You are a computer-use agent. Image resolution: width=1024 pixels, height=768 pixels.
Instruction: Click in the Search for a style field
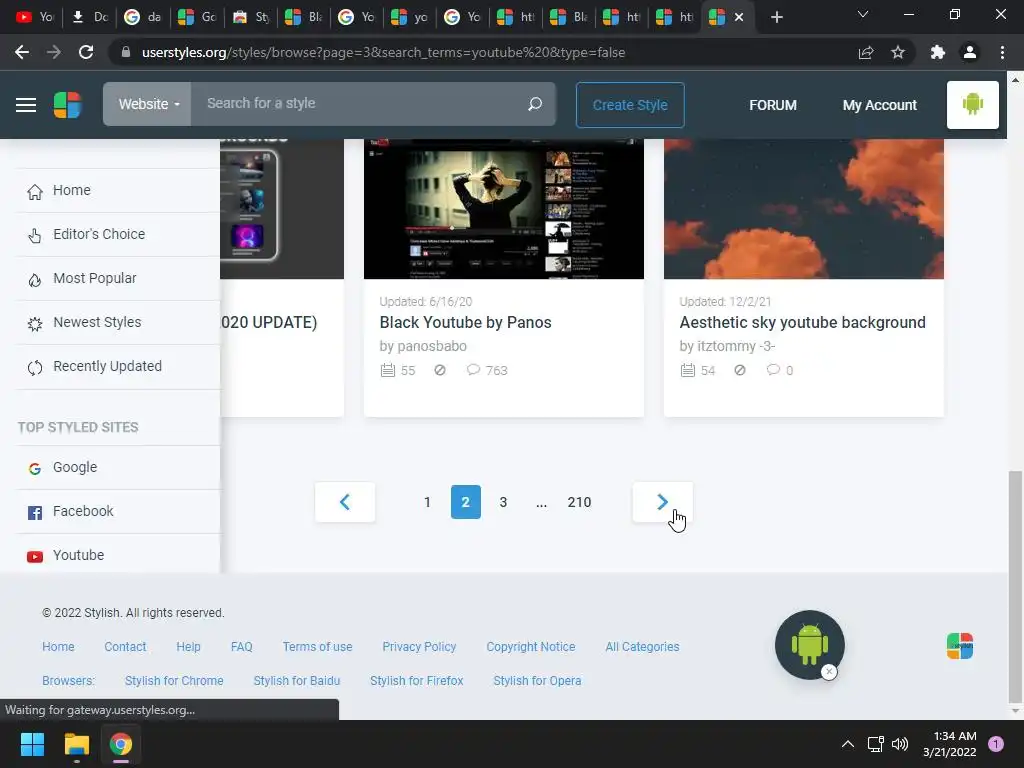(359, 104)
